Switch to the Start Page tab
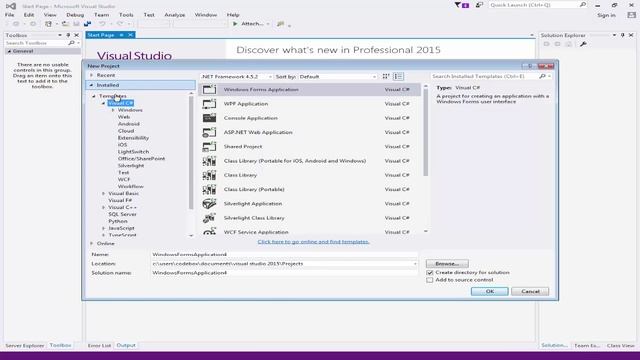The image size is (640, 360). (101, 35)
